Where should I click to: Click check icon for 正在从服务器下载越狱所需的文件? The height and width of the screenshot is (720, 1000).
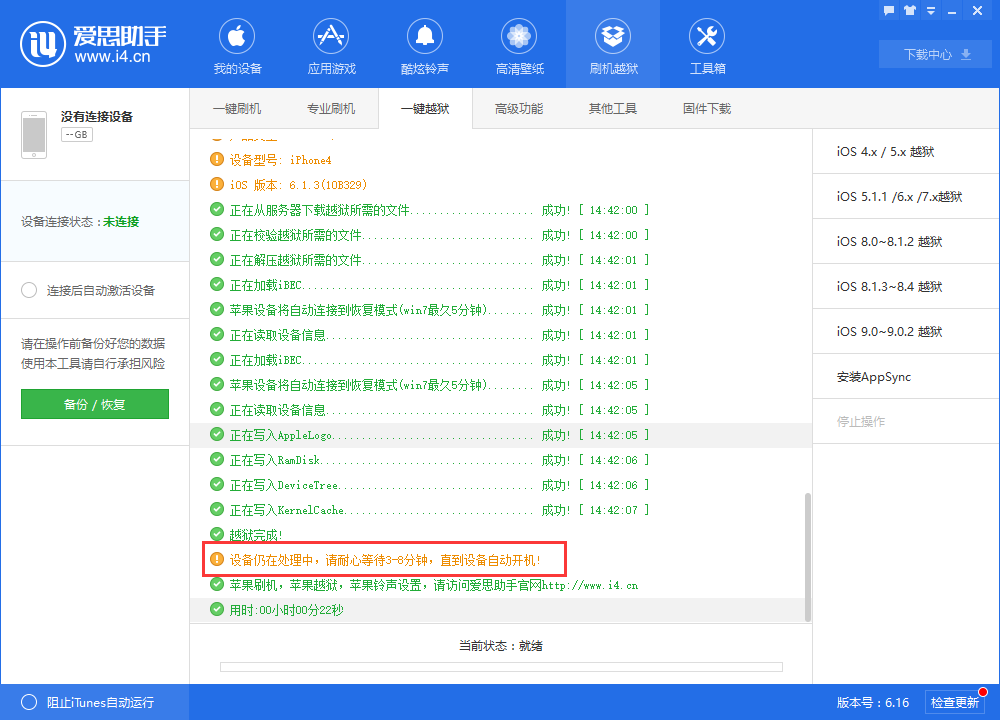(x=217, y=210)
